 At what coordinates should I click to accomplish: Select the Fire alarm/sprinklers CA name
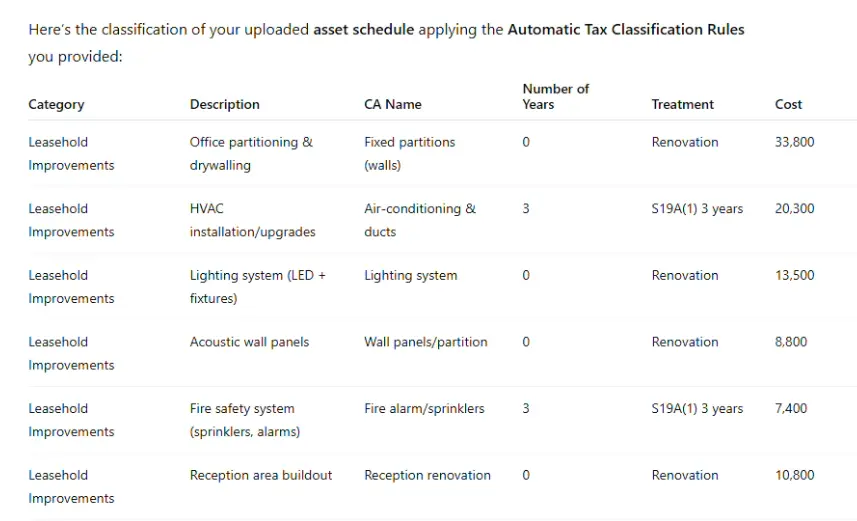click(424, 409)
